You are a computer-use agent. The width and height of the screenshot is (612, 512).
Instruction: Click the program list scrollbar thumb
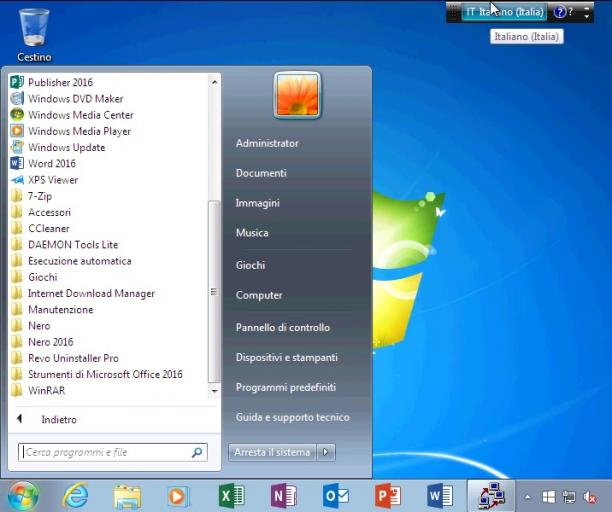click(x=214, y=292)
